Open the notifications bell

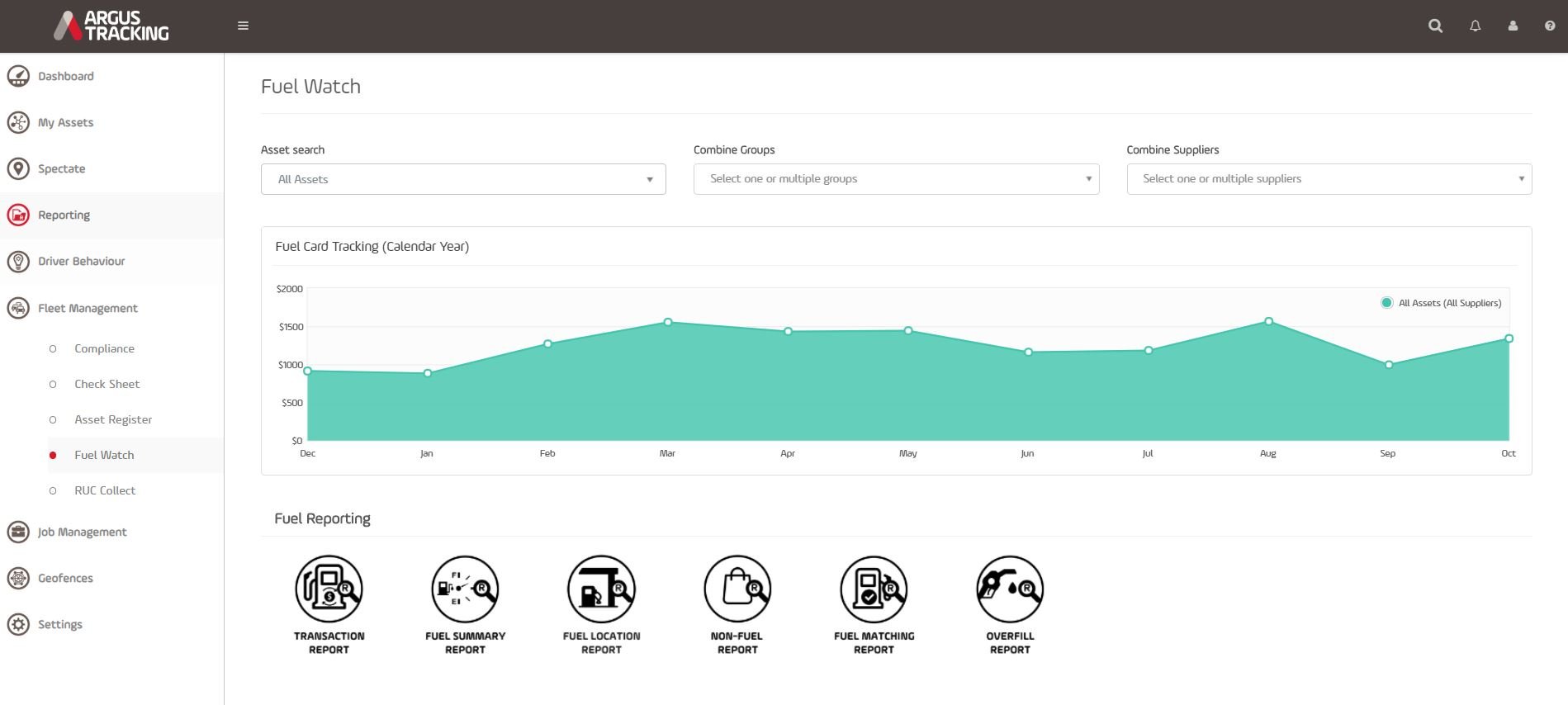1475,26
